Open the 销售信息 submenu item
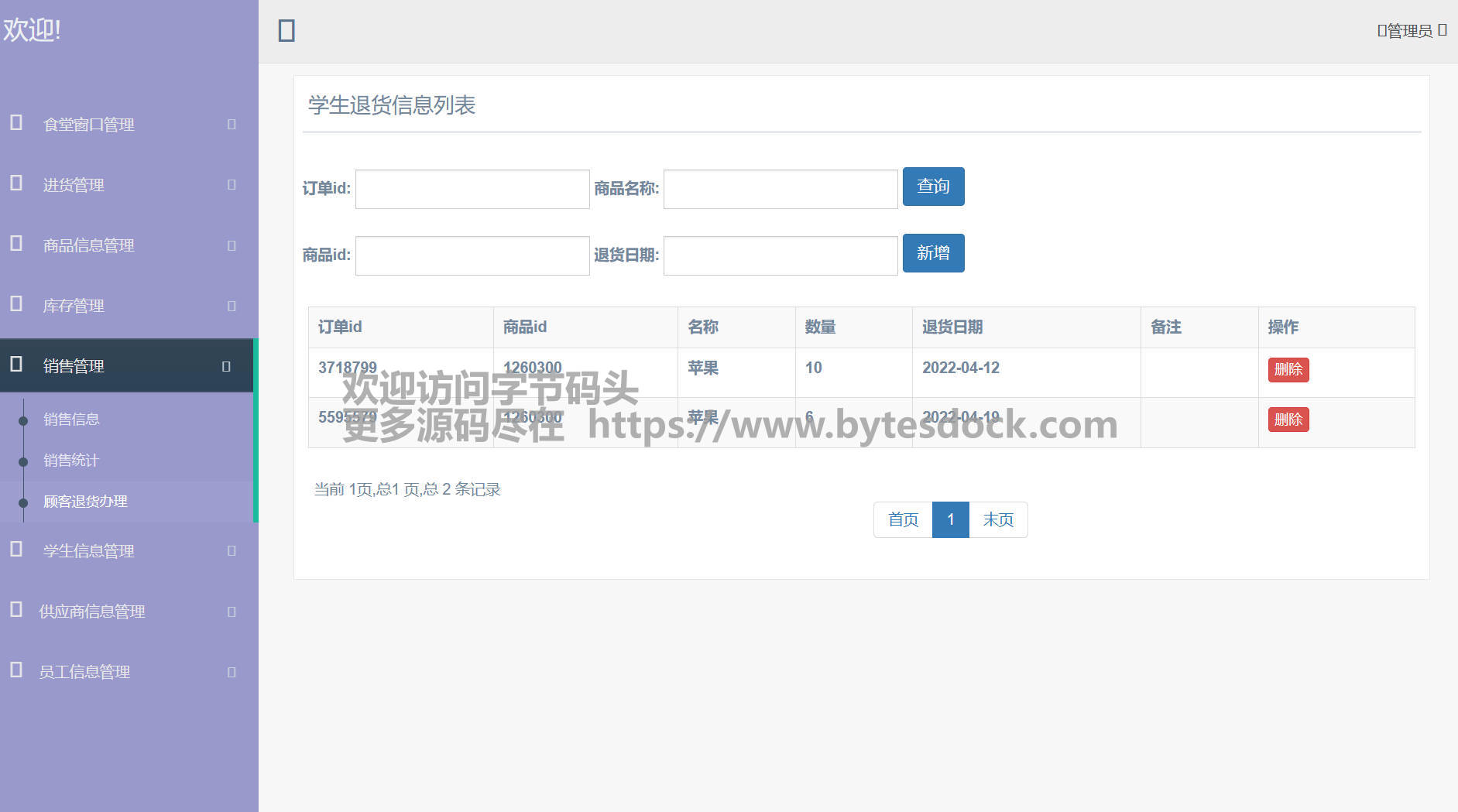The height and width of the screenshot is (812, 1458). [71, 420]
